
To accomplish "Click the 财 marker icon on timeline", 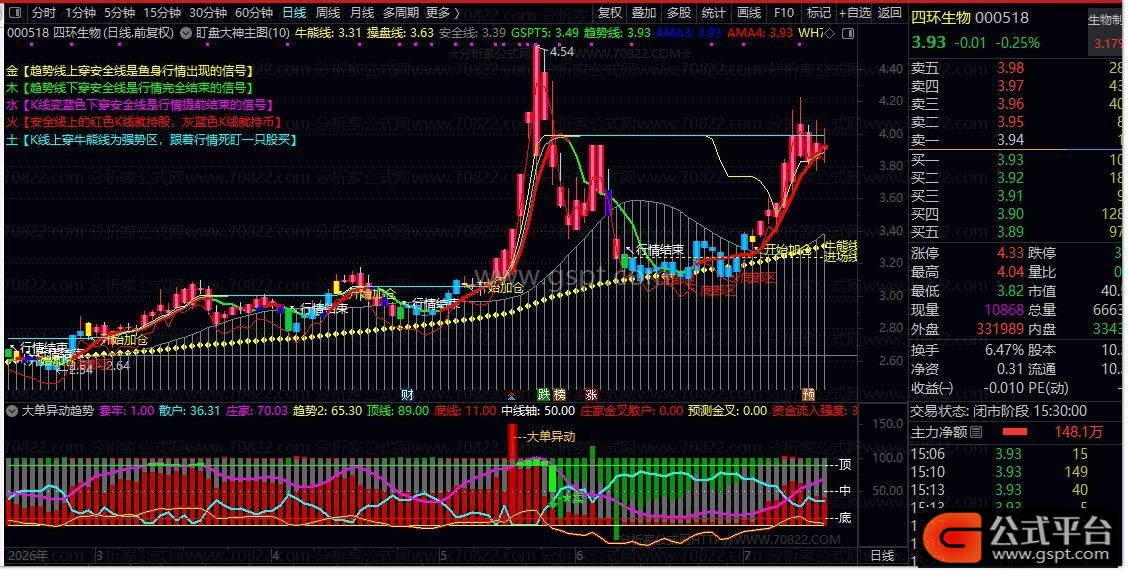I will 407,394.
